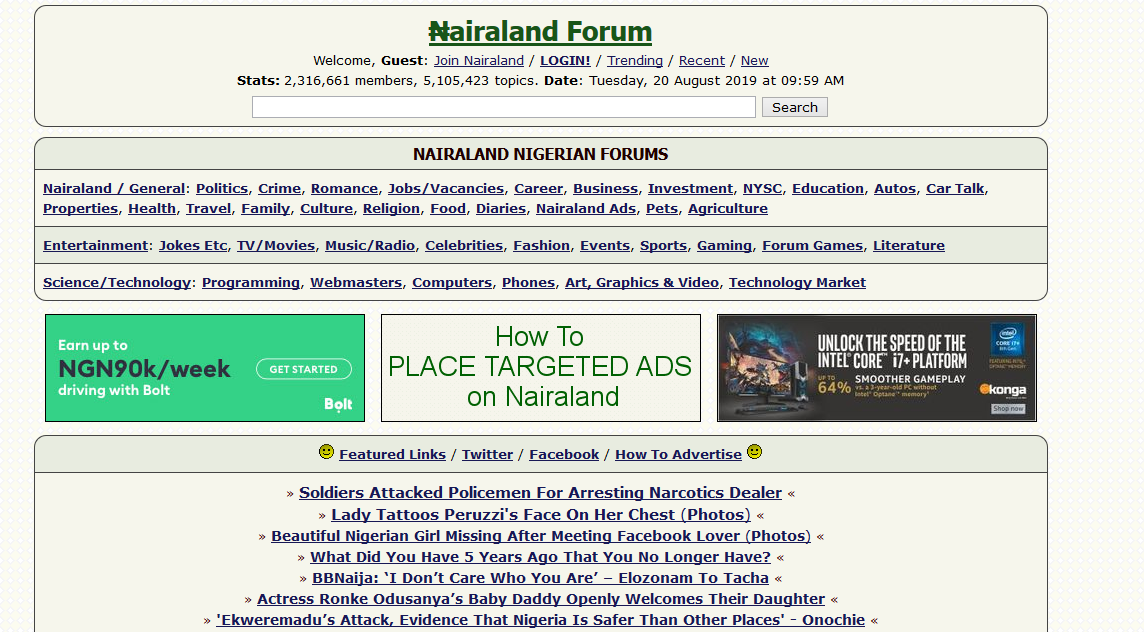Open the Celebrities forum

point(464,246)
